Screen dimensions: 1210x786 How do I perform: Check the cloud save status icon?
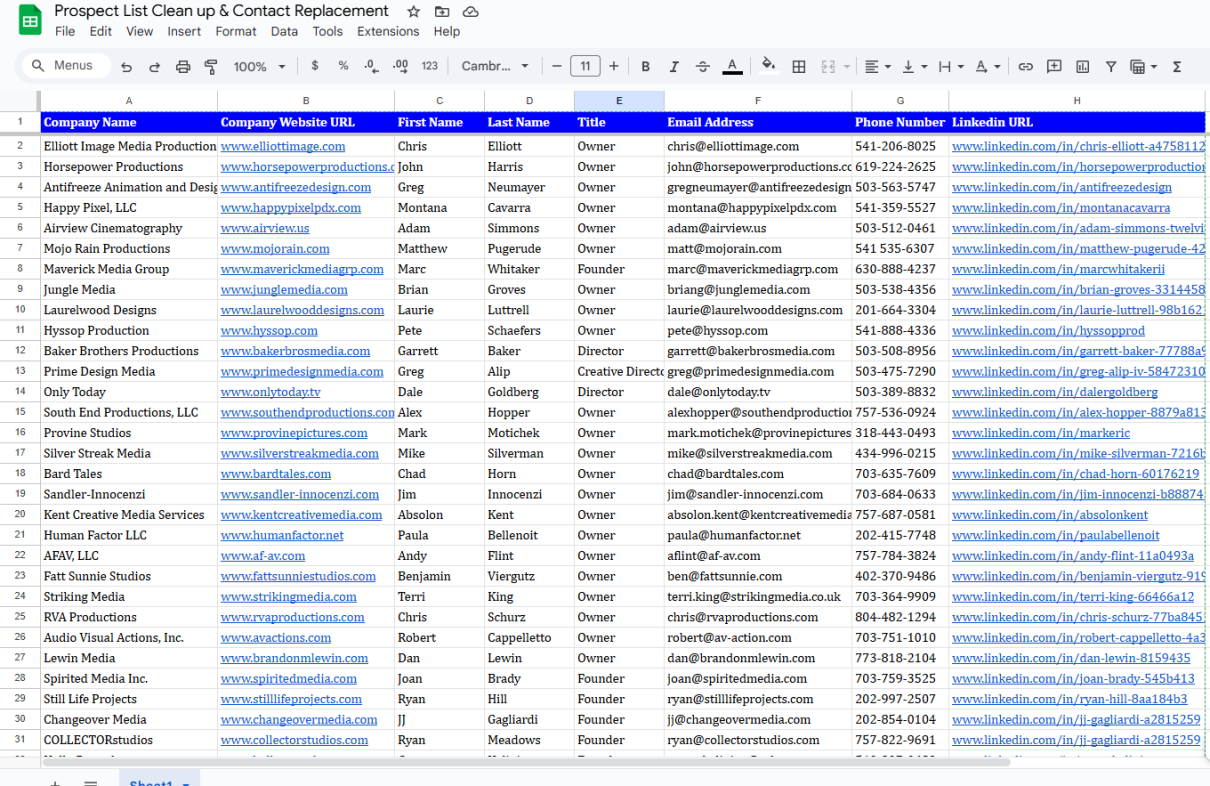471,12
